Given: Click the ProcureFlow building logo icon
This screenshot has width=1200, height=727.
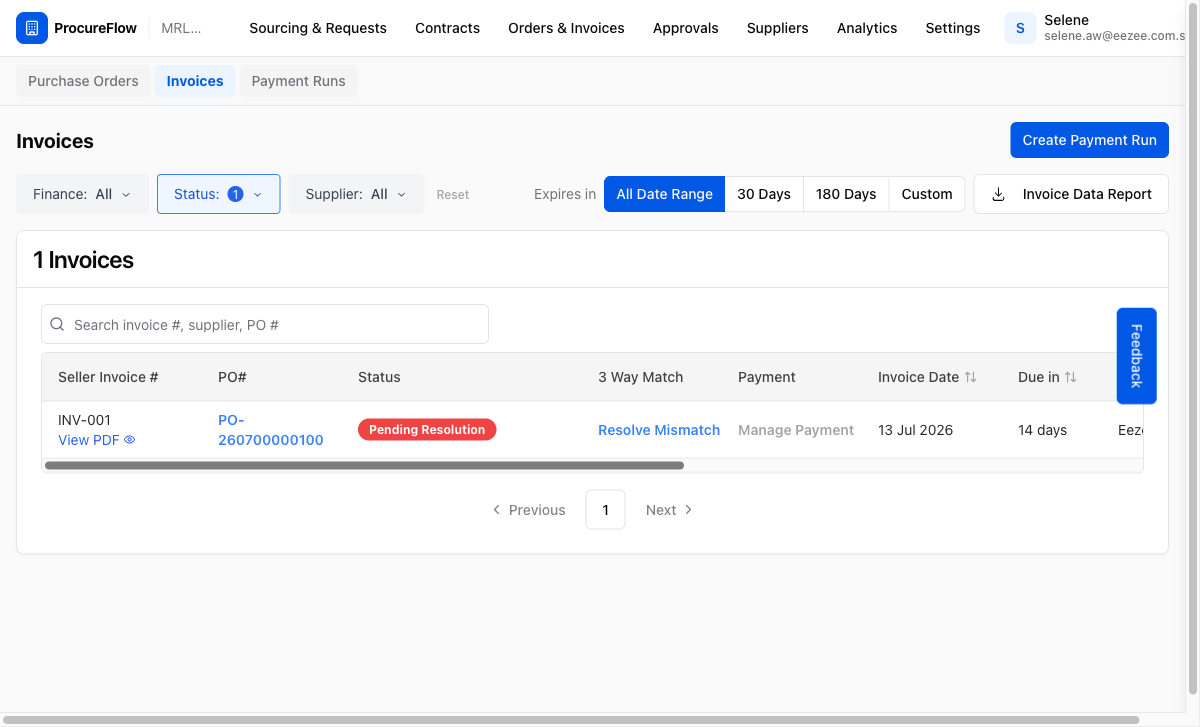Looking at the screenshot, I should (x=32, y=28).
